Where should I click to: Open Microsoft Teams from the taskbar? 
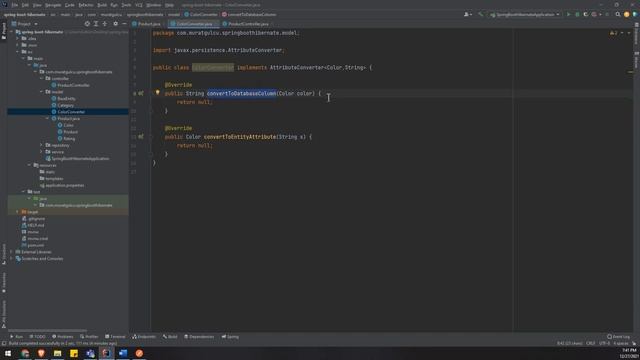point(90,353)
